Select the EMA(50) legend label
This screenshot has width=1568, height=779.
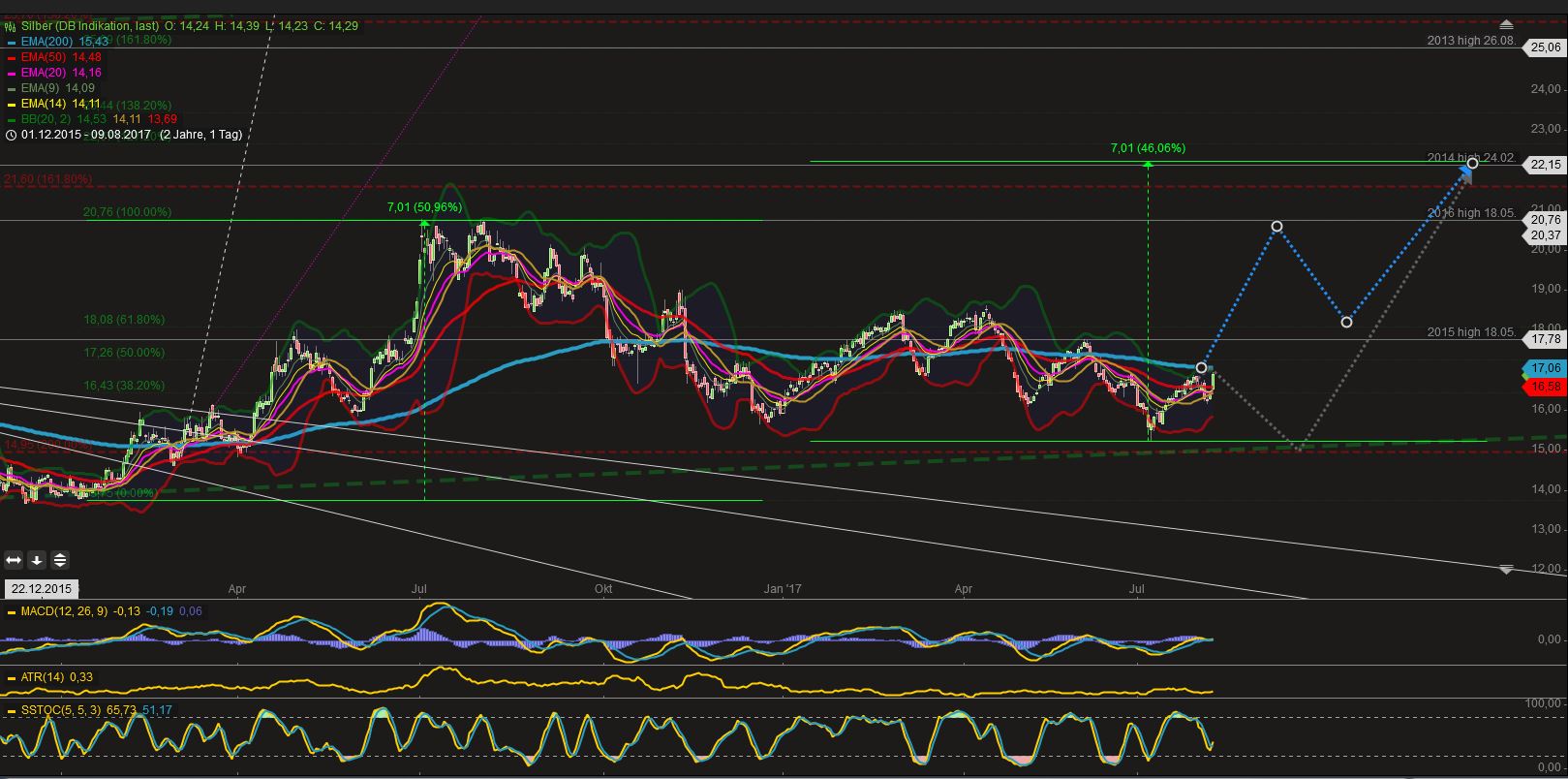[46, 57]
